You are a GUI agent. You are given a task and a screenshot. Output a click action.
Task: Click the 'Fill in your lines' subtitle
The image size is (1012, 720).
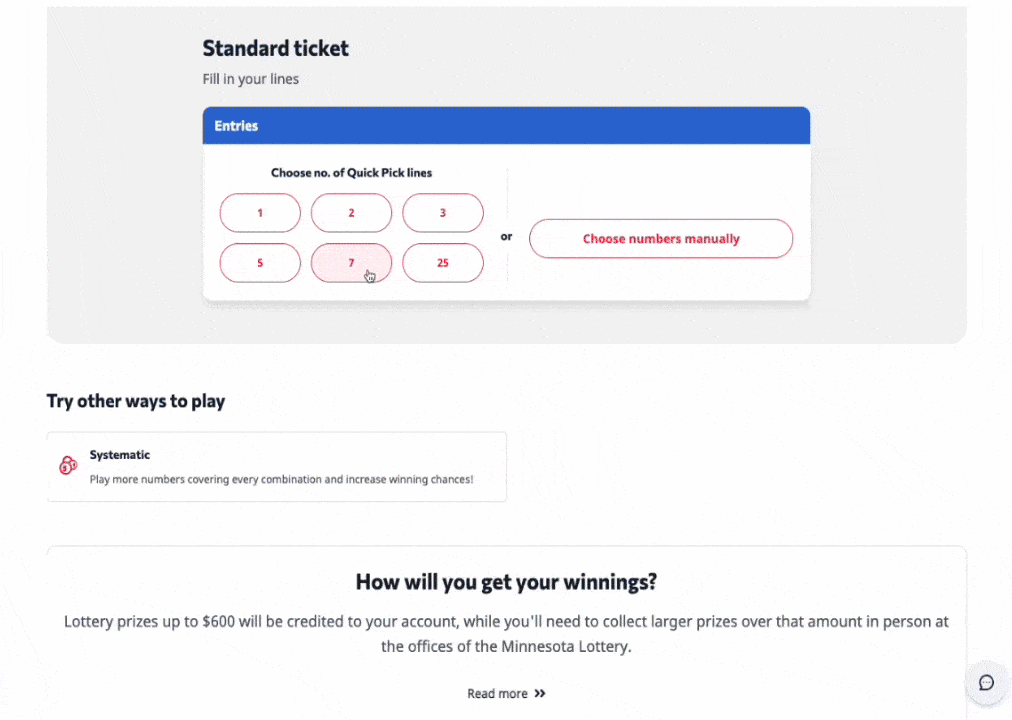pos(251,79)
